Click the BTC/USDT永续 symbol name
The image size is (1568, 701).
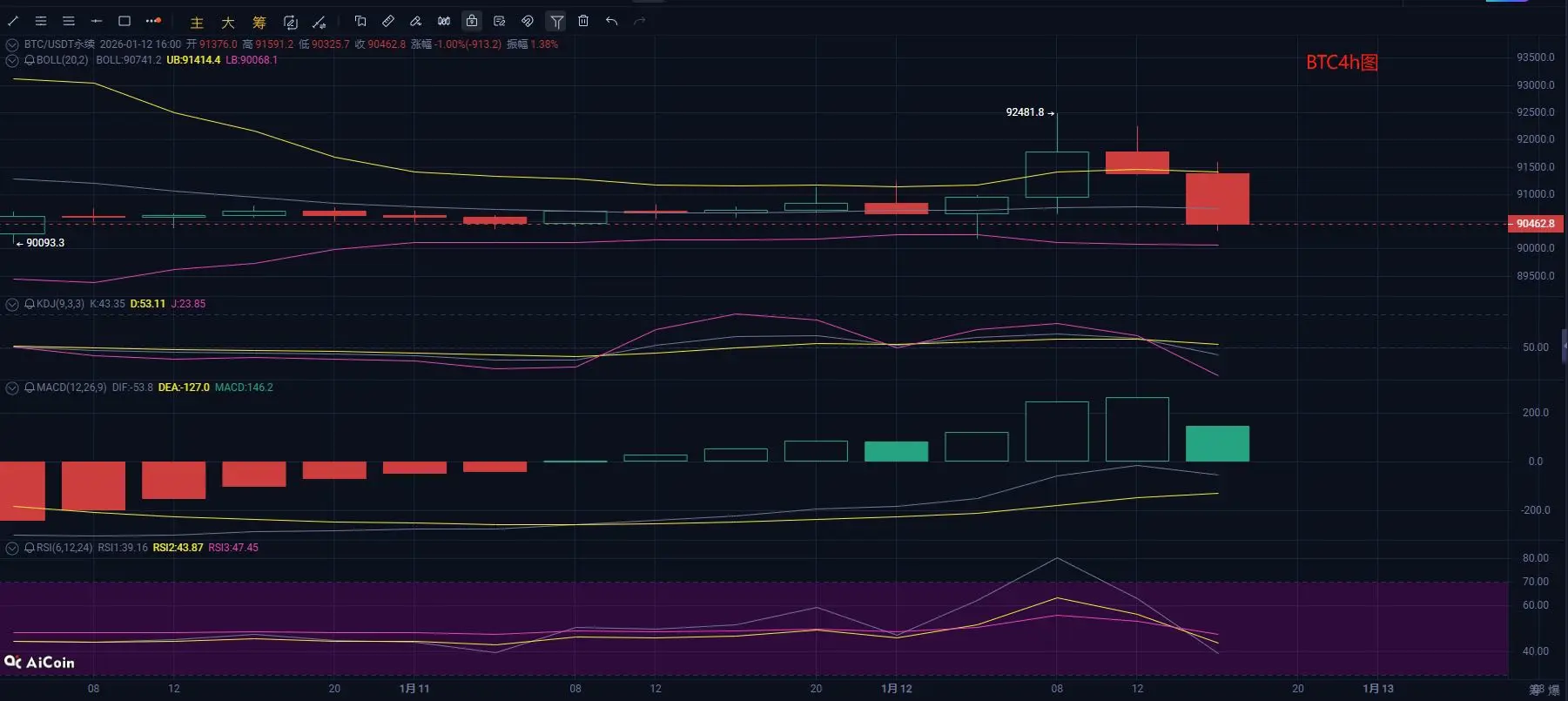pyautogui.click(x=59, y=44)
